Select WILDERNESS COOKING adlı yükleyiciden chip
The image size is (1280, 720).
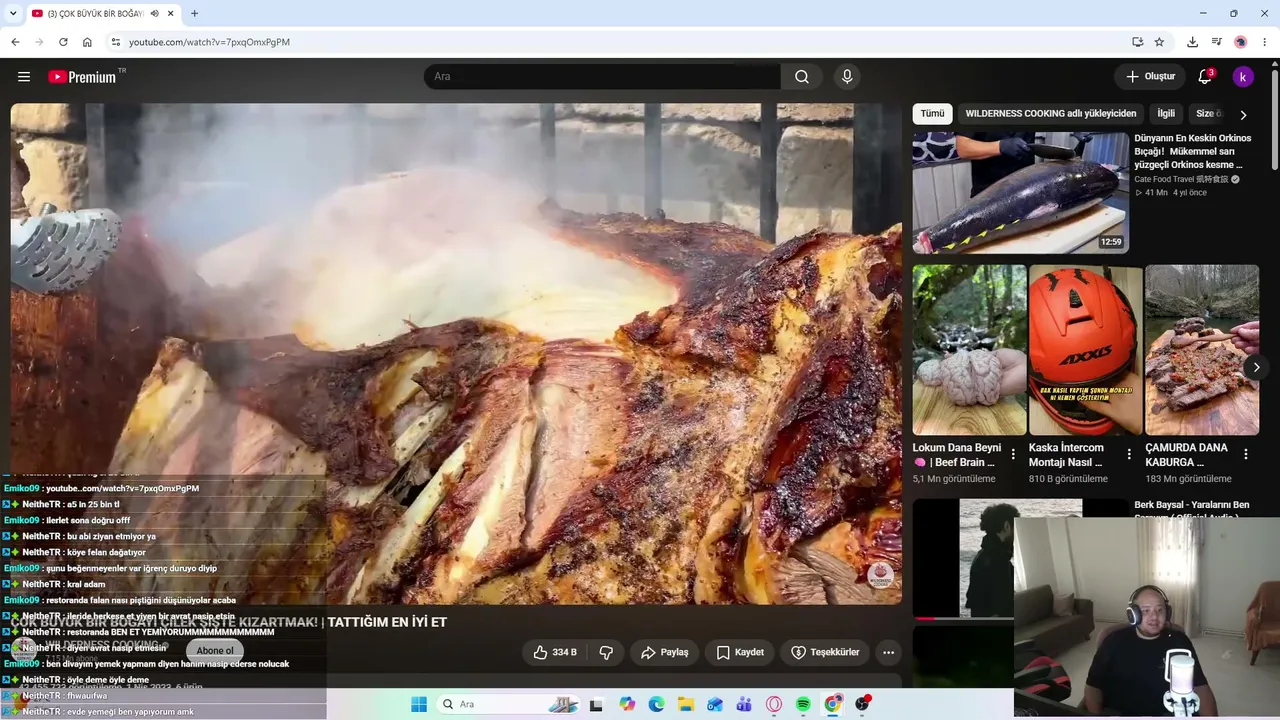click(1051, 114)
